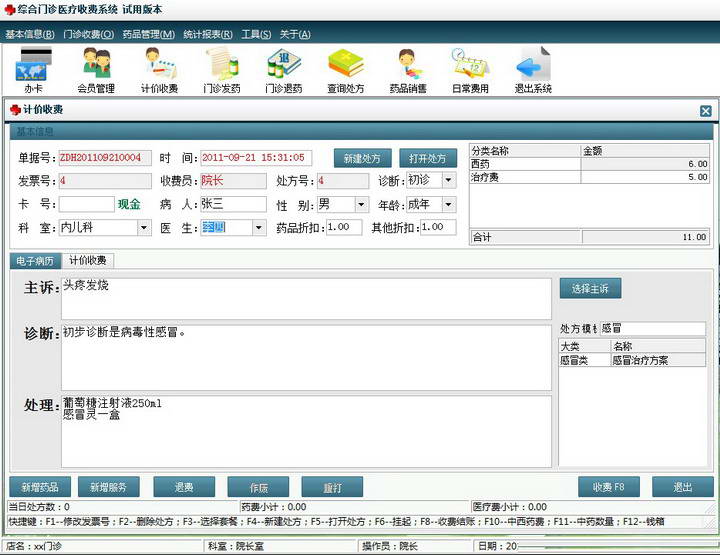
Task: Click the 处方号 field
Action: click(x=343, y=181)
